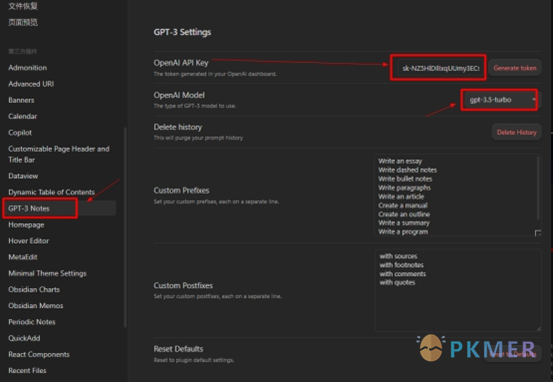The width and height of the screenshot is (553, 382).
Task: Click the OpenAI API Key input field
Action: [x=440, y=68]
